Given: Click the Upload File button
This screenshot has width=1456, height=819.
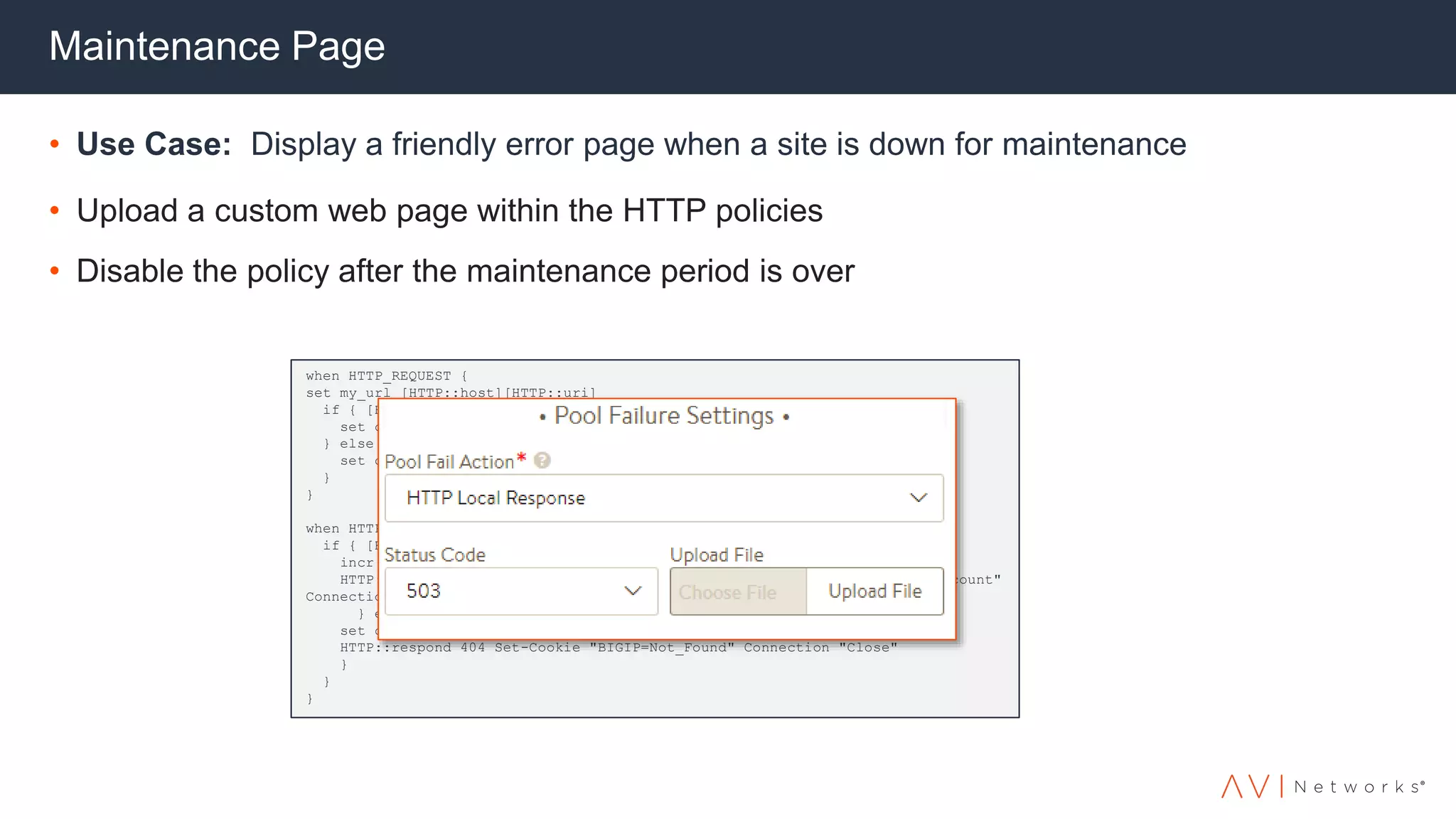Looking at the screenshot, I should tap(875, 591).
